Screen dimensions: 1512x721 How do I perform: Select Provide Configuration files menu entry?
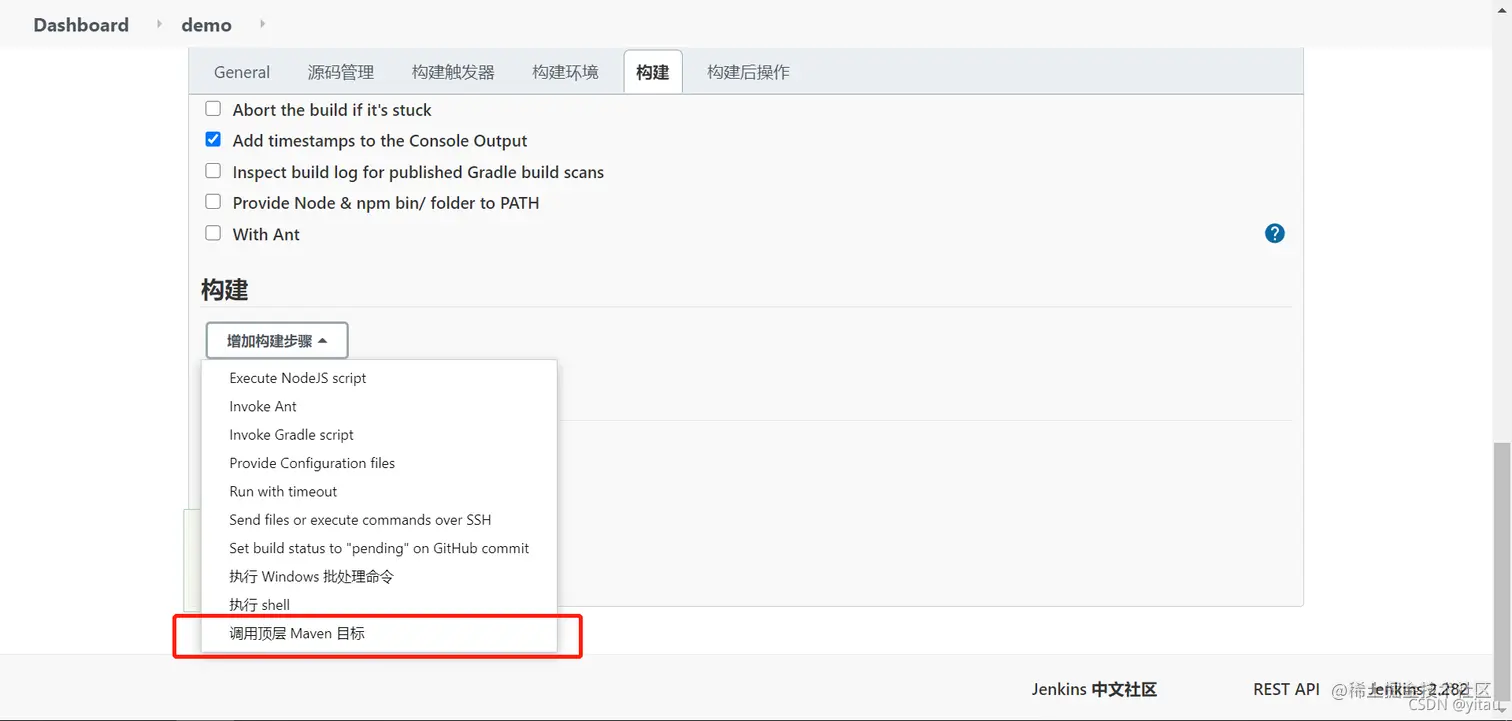pos(379,463)
